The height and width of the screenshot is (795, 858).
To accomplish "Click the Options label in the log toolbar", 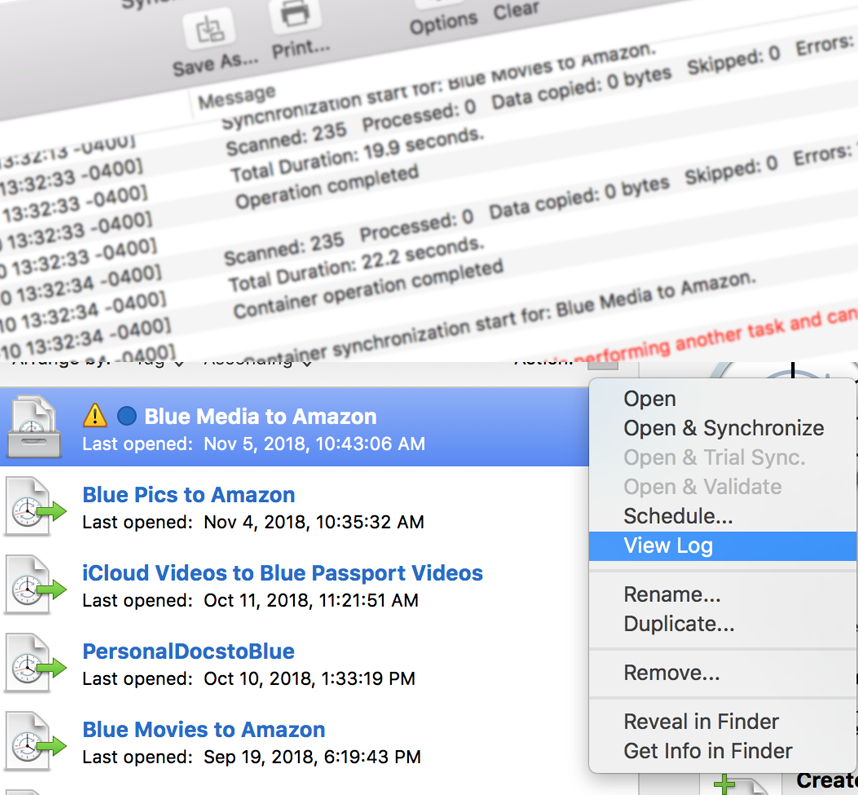I will (x=444, y=21).
